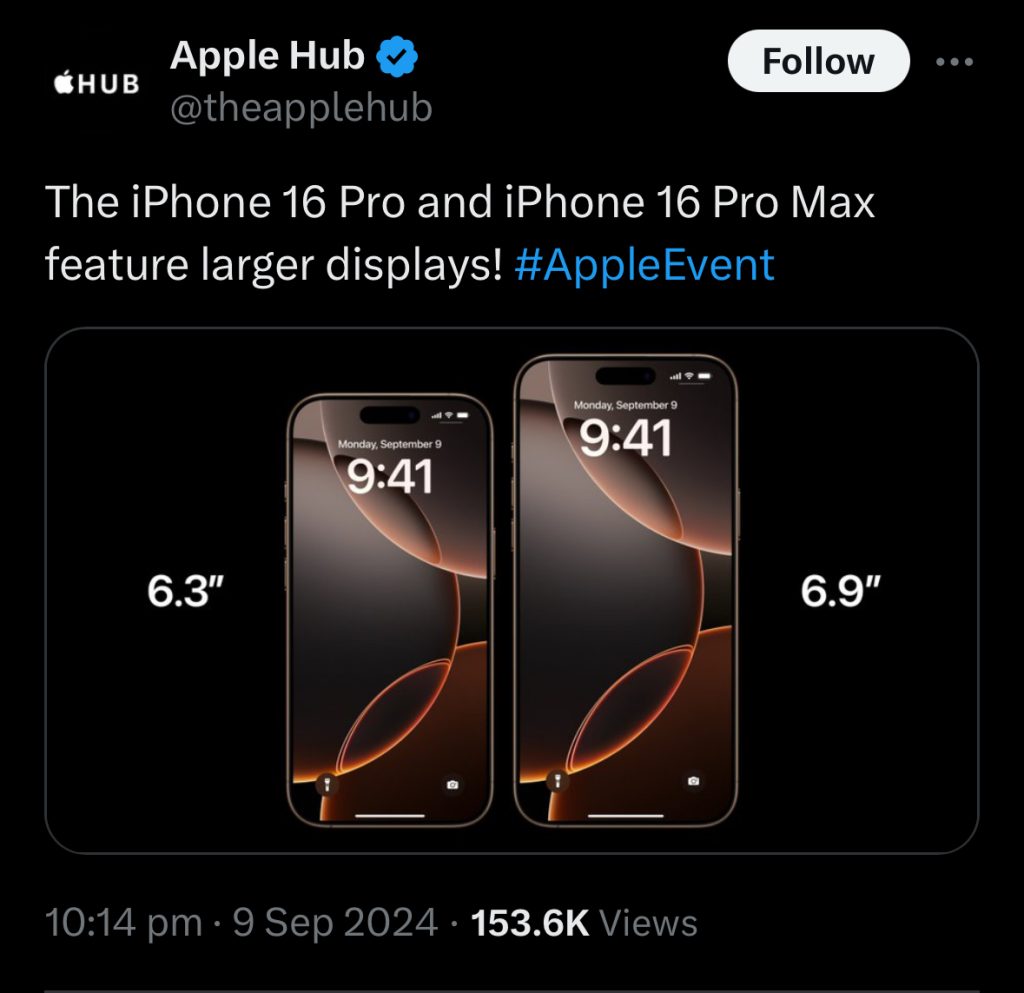Click the 9:41 clock on the larger iPhone
Image resolution: width=1024 pixels, height=993 pixels.
pyautogui.click(x=626, y=438)
